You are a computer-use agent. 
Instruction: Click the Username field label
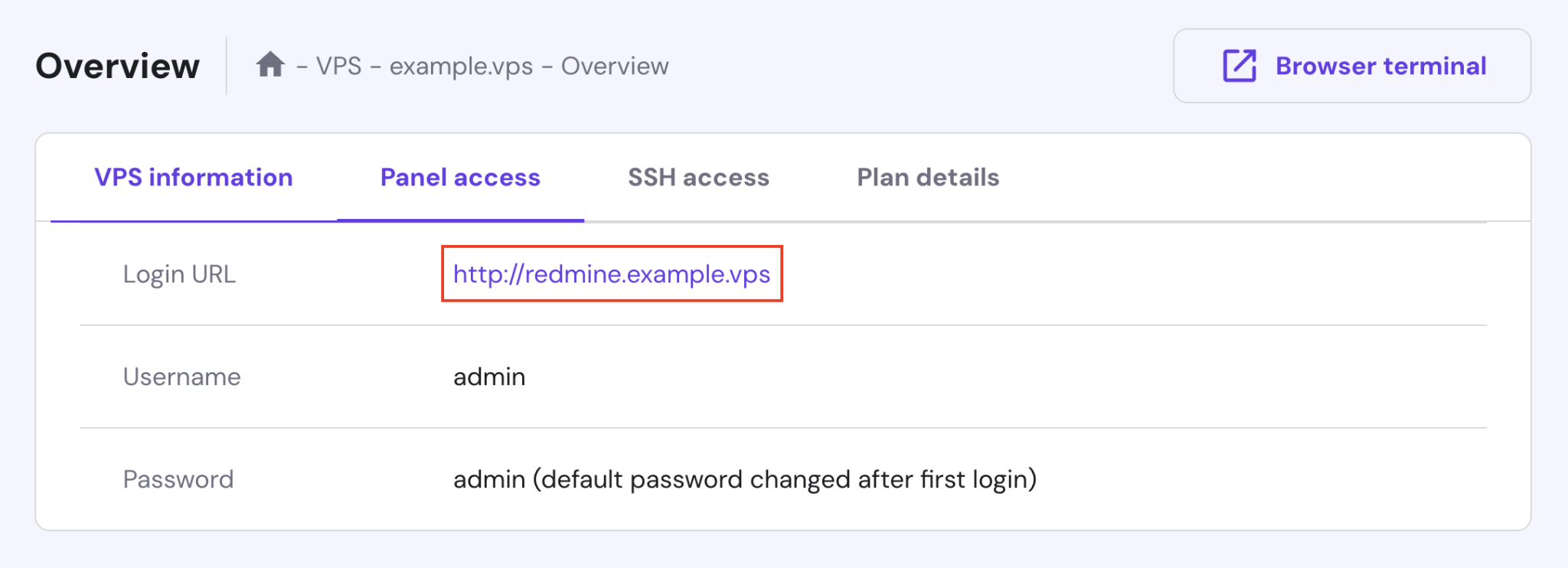pyautogui.click(x=182, y=377)
